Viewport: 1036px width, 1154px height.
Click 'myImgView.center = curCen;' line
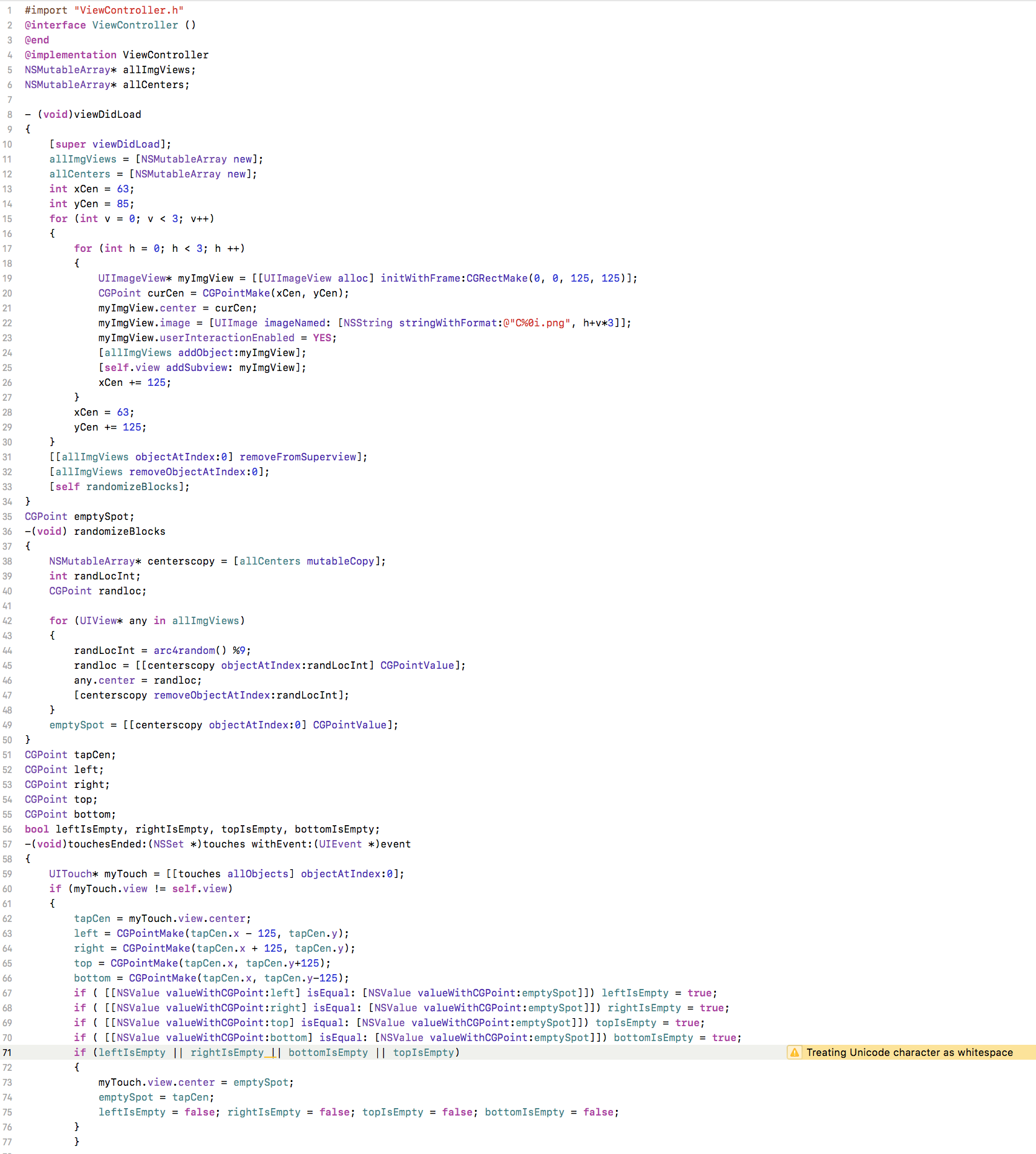tap(177, 308)
